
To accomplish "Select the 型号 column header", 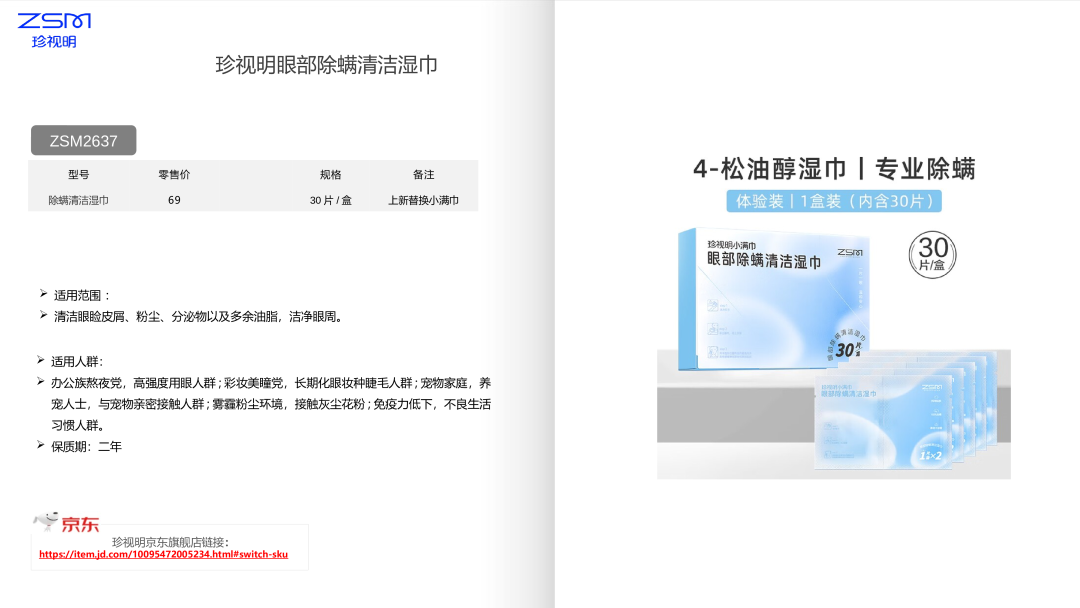I will (x=78, y=174).
